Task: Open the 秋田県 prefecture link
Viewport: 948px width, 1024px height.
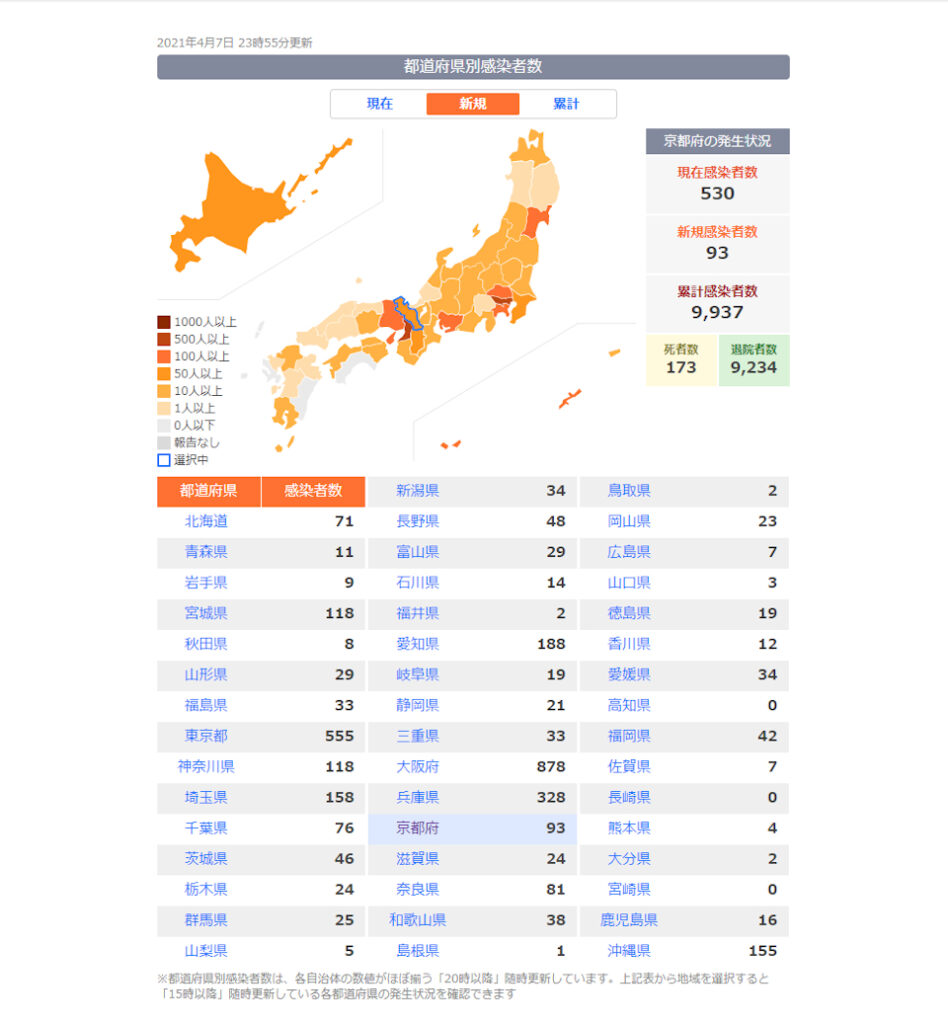Action: (206, 644)
